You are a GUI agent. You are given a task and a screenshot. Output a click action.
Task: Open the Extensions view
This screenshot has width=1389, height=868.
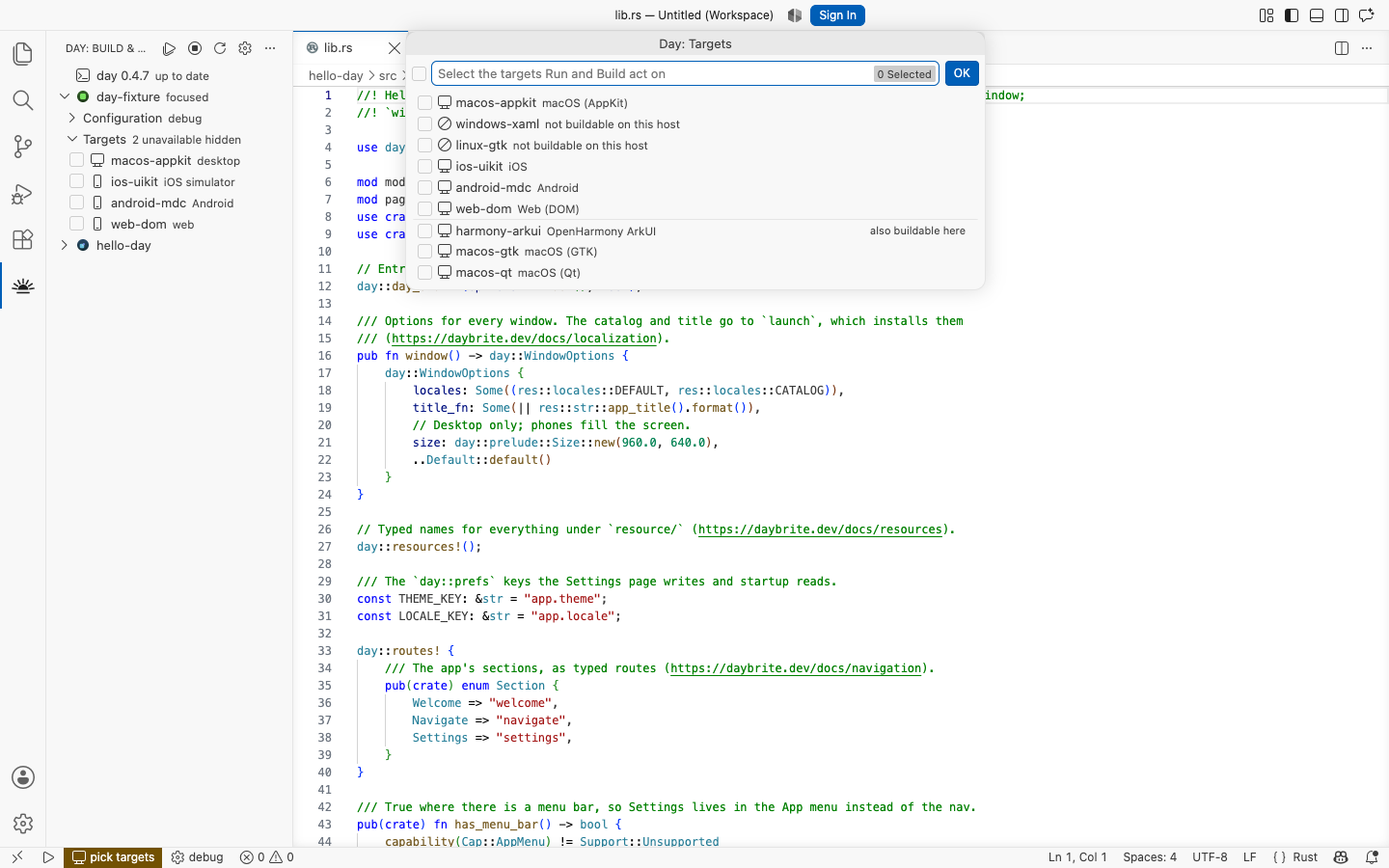point(23,239)
